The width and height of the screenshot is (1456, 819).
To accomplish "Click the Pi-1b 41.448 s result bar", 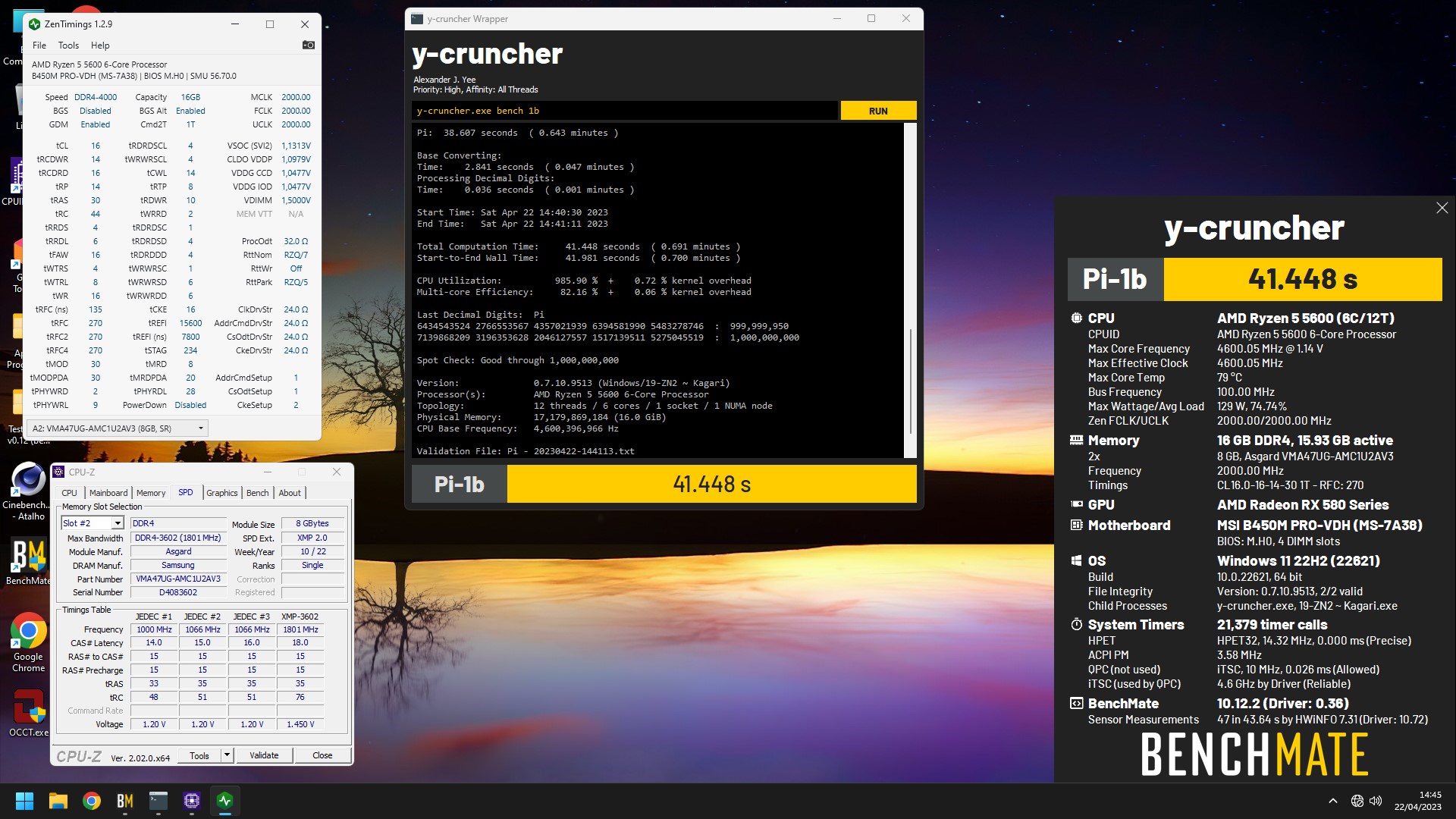I will click(x=664, y=484).
